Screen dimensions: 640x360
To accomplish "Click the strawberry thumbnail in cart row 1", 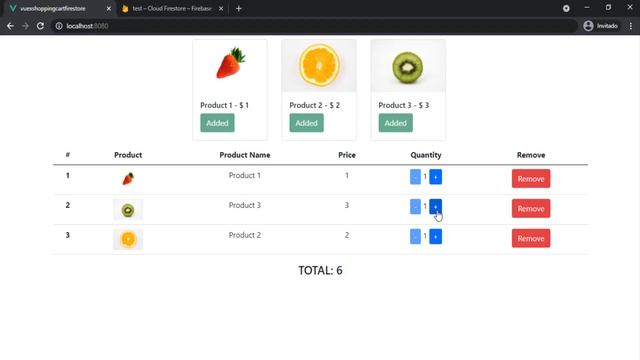I will [x=128, y=179].
